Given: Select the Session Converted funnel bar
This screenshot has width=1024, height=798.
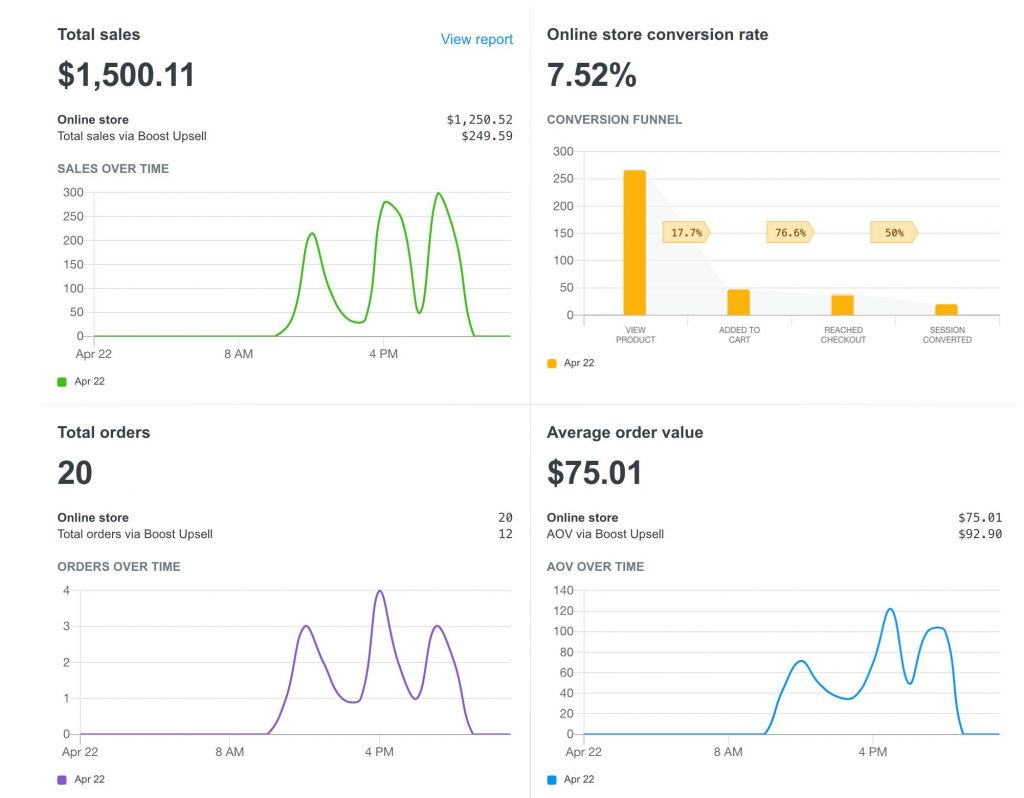Looking at the screenshot, I should (x=946, y=310).
